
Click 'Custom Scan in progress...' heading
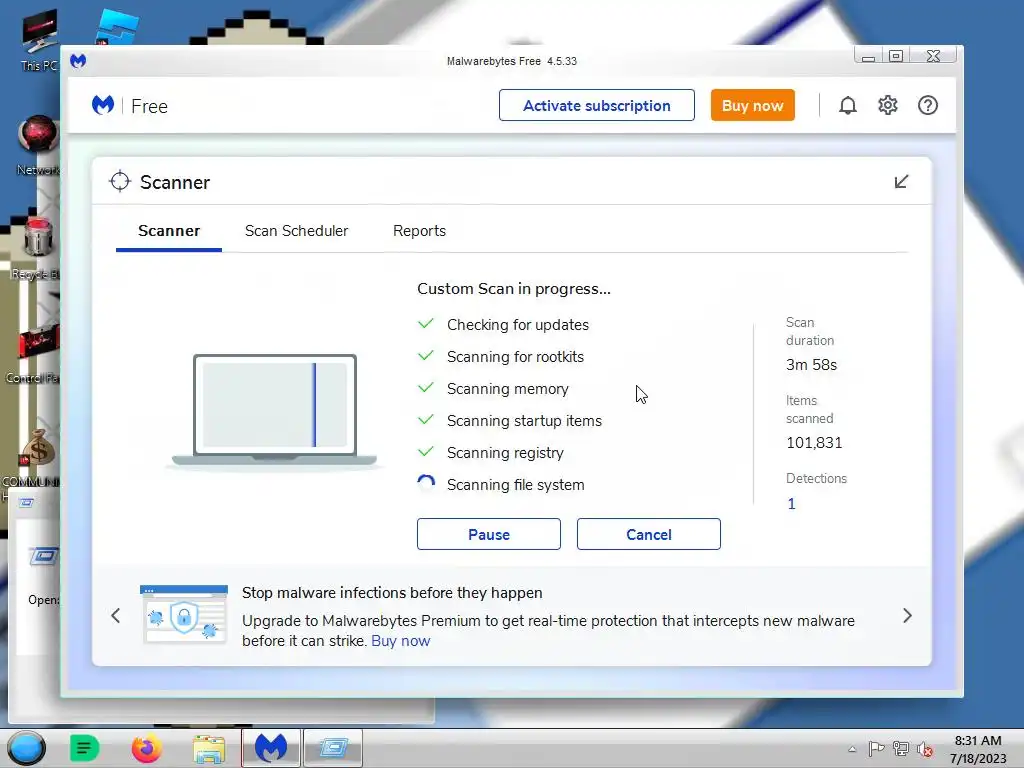(514, 289)
